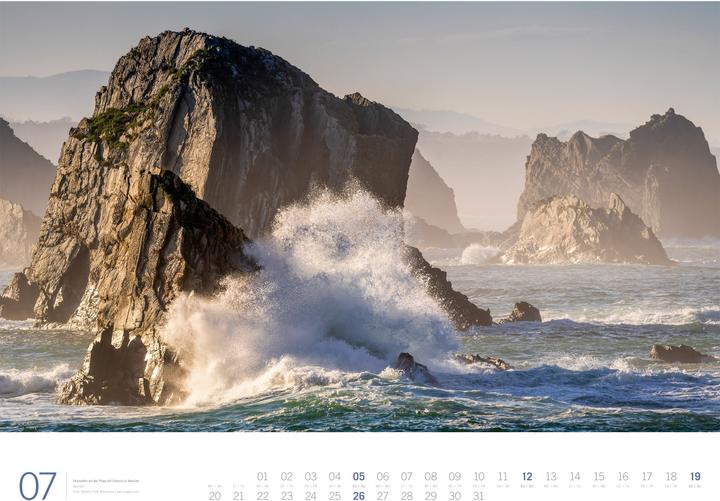Image resolution: width=720 pixels, height=501 pixels.
Task: Select date 01 in the calendar strip
Action: pyautogui.click(x=262, y=477)
